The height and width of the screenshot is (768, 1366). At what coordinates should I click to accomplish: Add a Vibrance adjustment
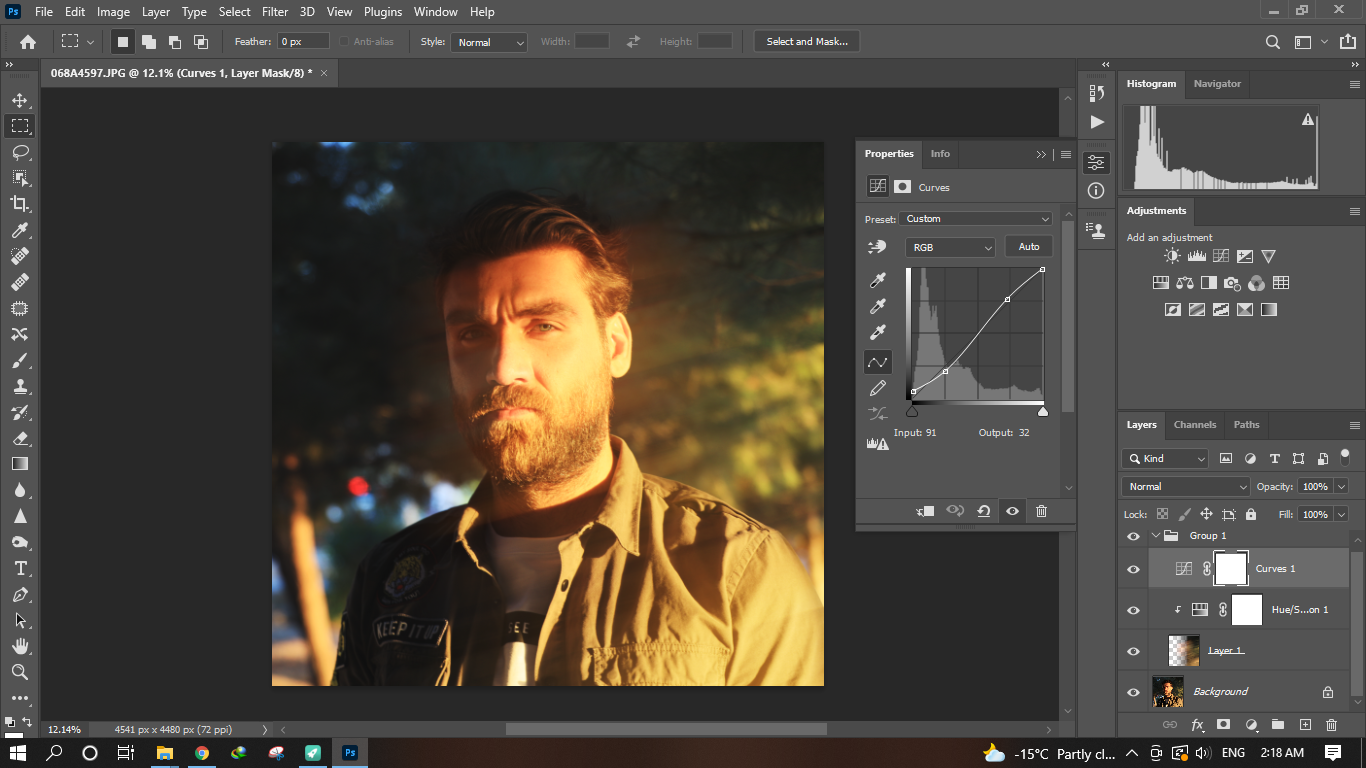[x=1269, y=257]
